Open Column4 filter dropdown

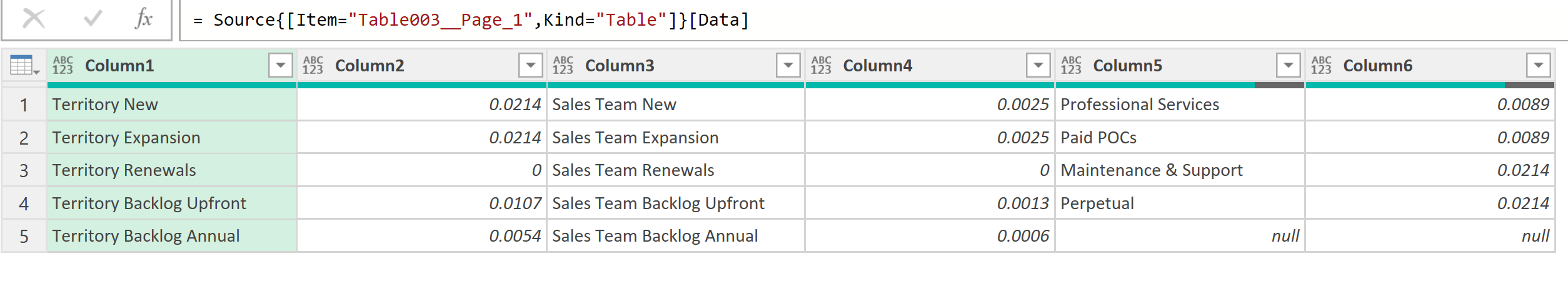pyautogui.click(x=1038, y=65)
